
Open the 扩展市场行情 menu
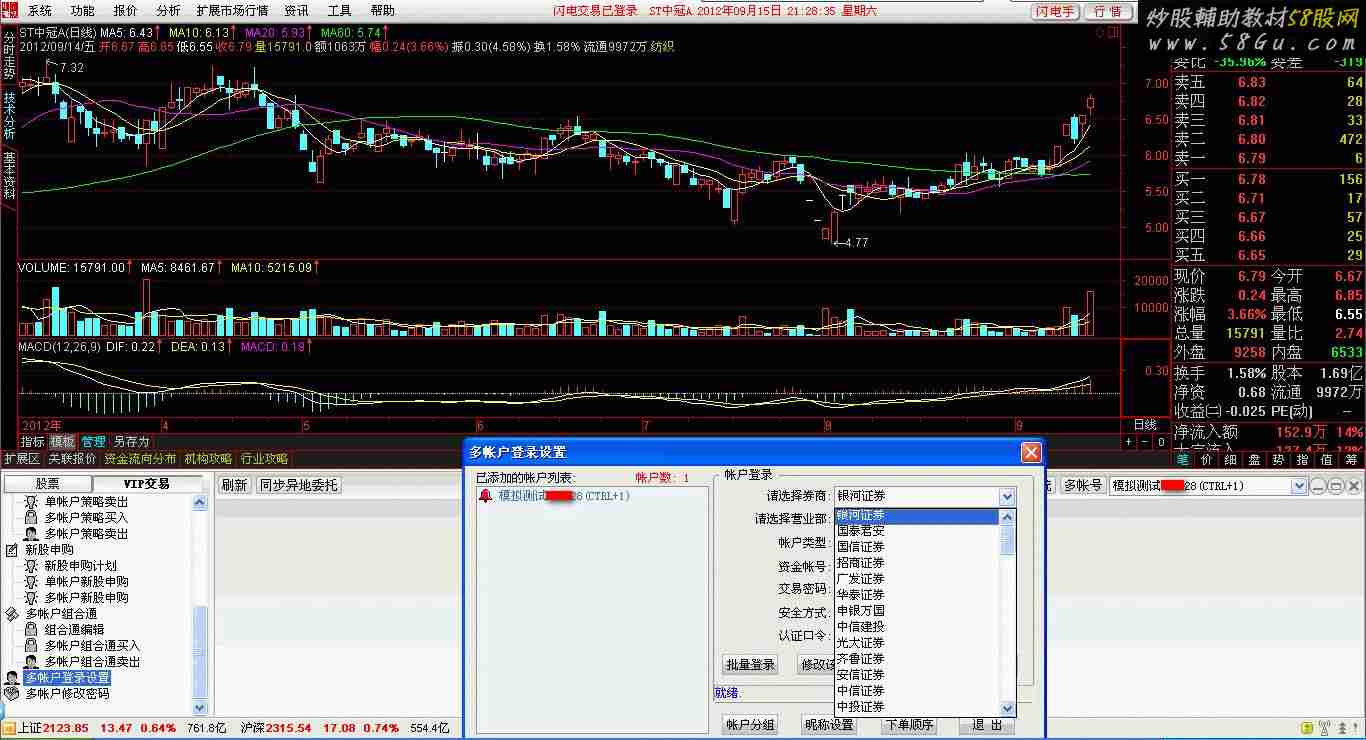pos(232,11)
